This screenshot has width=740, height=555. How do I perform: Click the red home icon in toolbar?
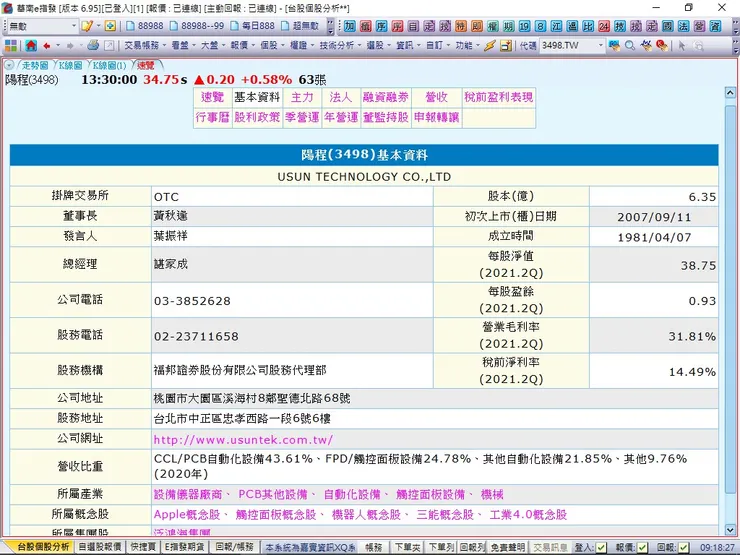(x=31, y=45)
